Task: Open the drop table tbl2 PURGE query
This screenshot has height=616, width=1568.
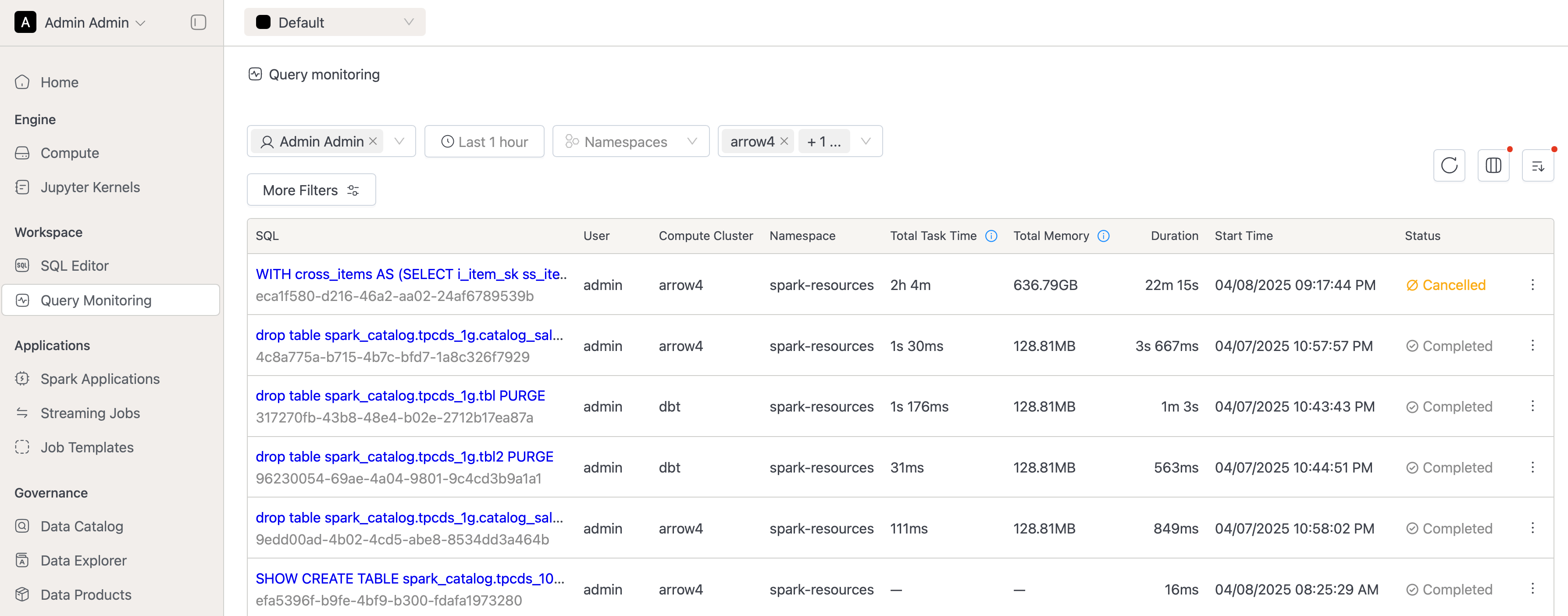Action: [404, 457]
